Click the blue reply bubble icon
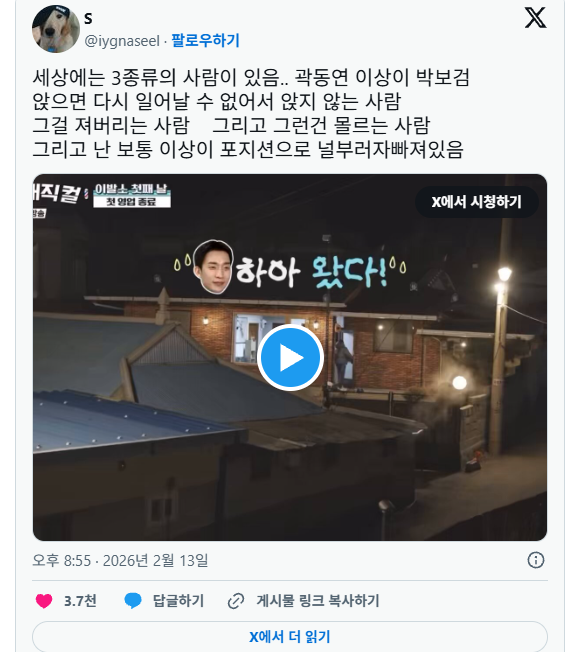This screenshot has height=652, width=588. pyautogui.click(x=133, y=601)
